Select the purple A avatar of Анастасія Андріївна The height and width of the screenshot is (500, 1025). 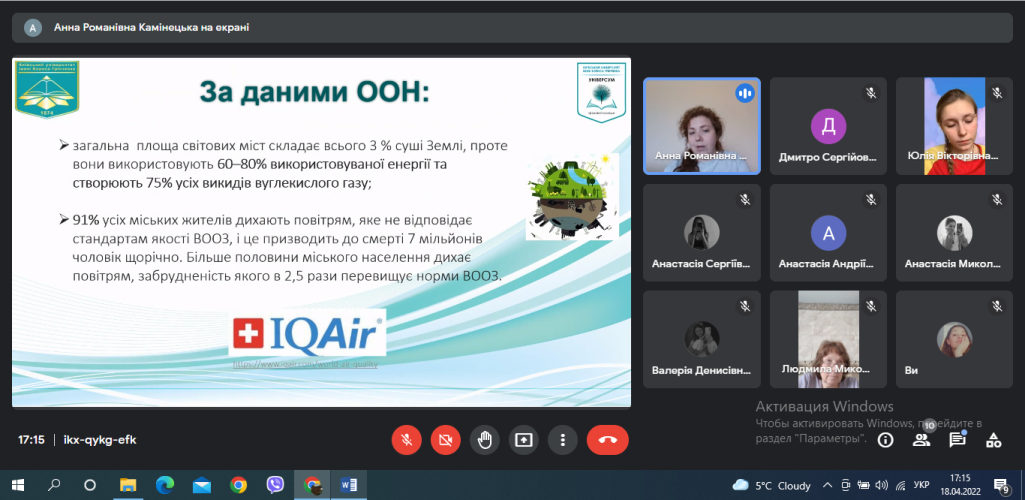click(x=828, y=233)
